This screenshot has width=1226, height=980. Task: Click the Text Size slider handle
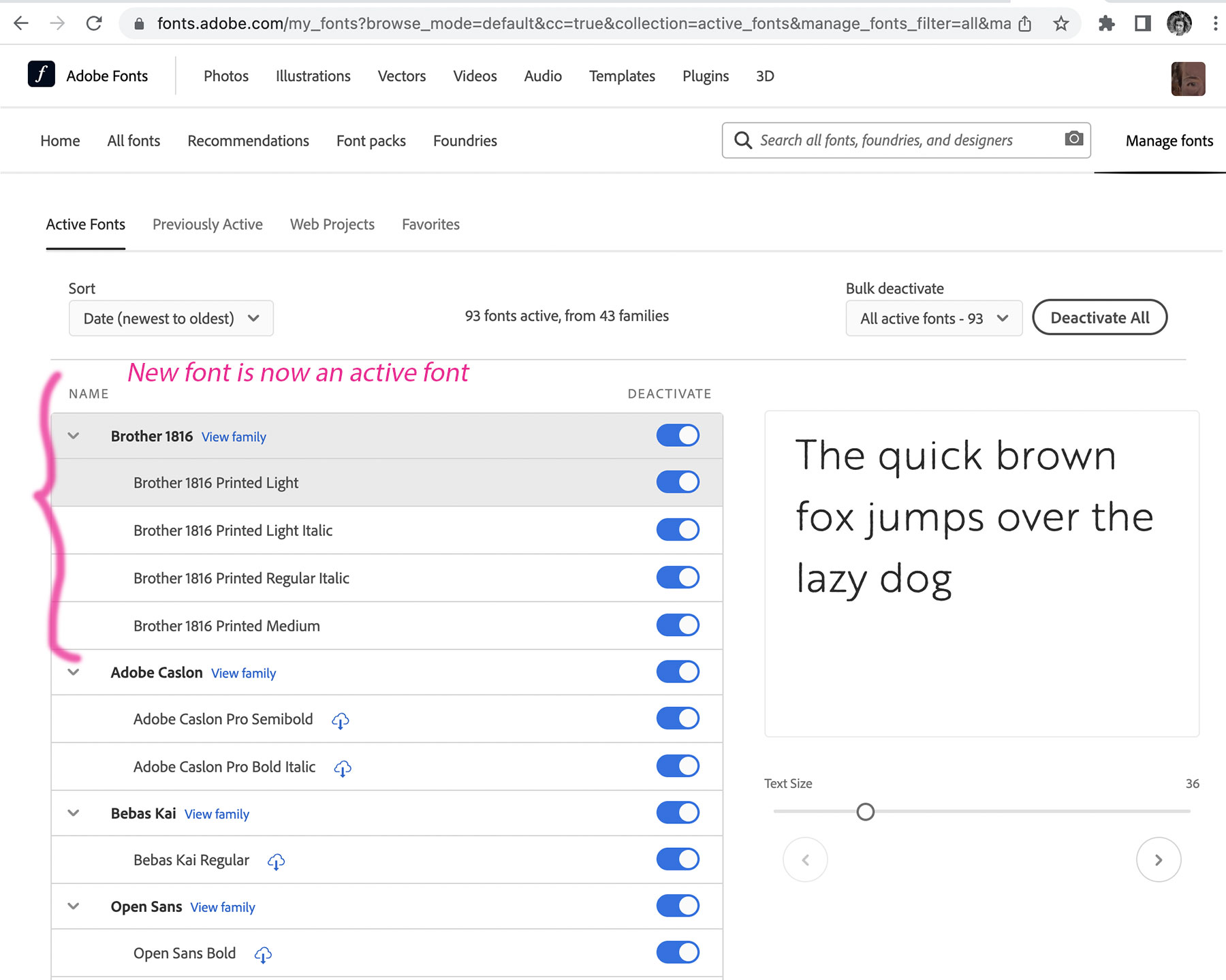[x=865, y=812]
